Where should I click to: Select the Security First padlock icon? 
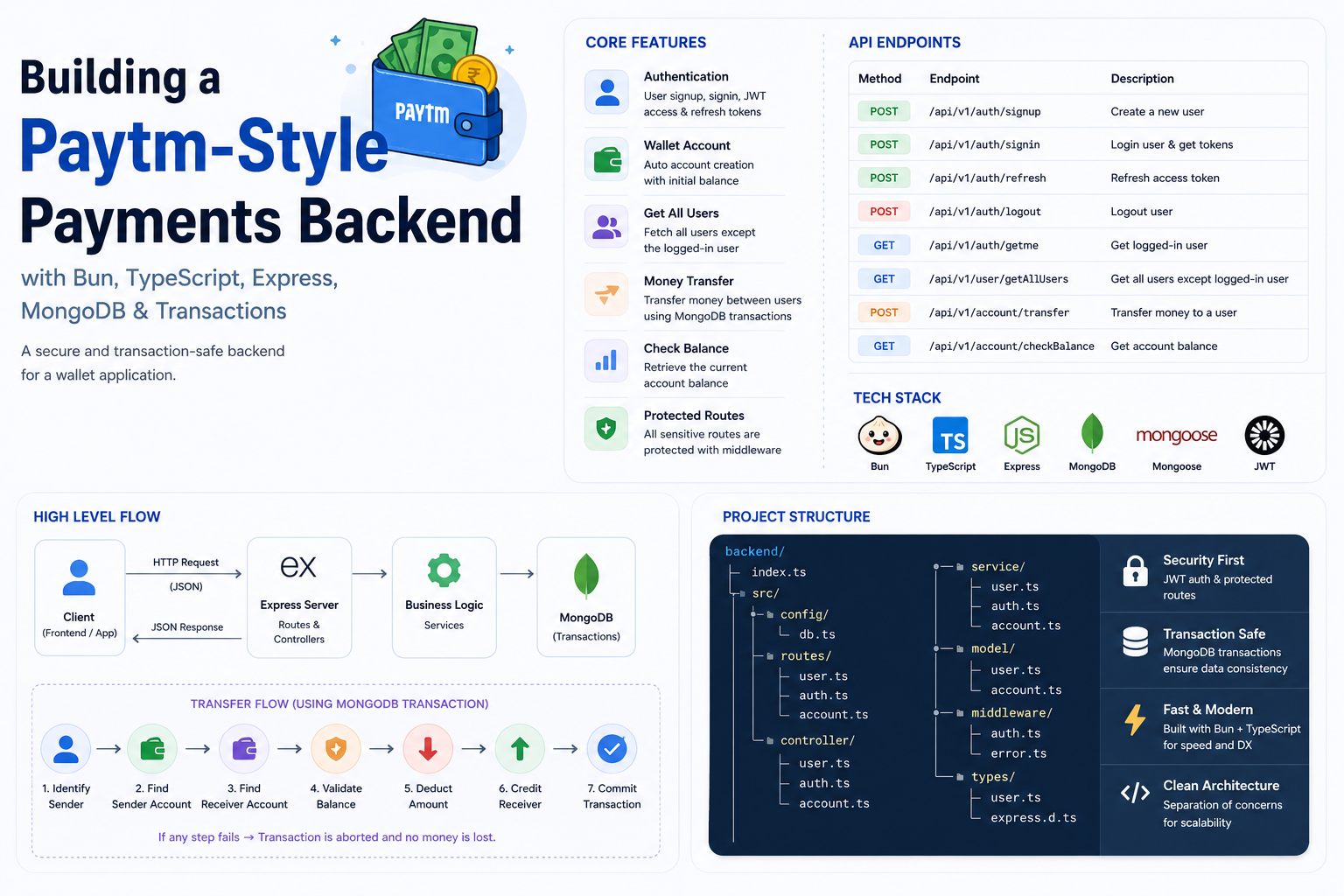pos(1135,570)
